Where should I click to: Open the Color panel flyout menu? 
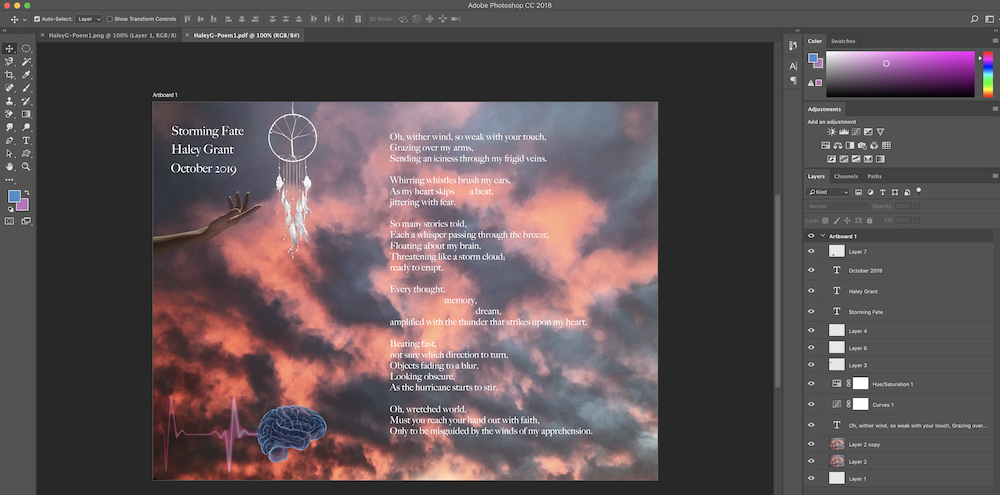pos(995,41)
